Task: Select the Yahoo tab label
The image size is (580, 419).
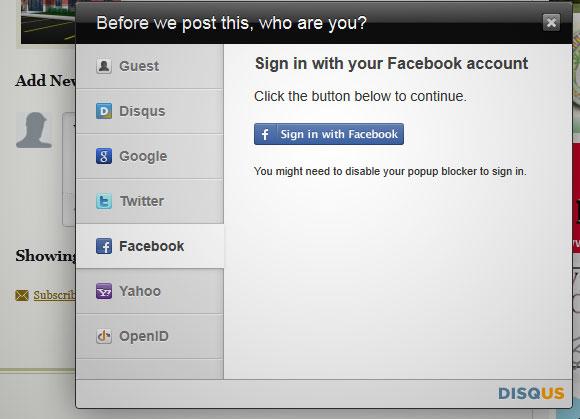Action: click(x=140, y=291)
